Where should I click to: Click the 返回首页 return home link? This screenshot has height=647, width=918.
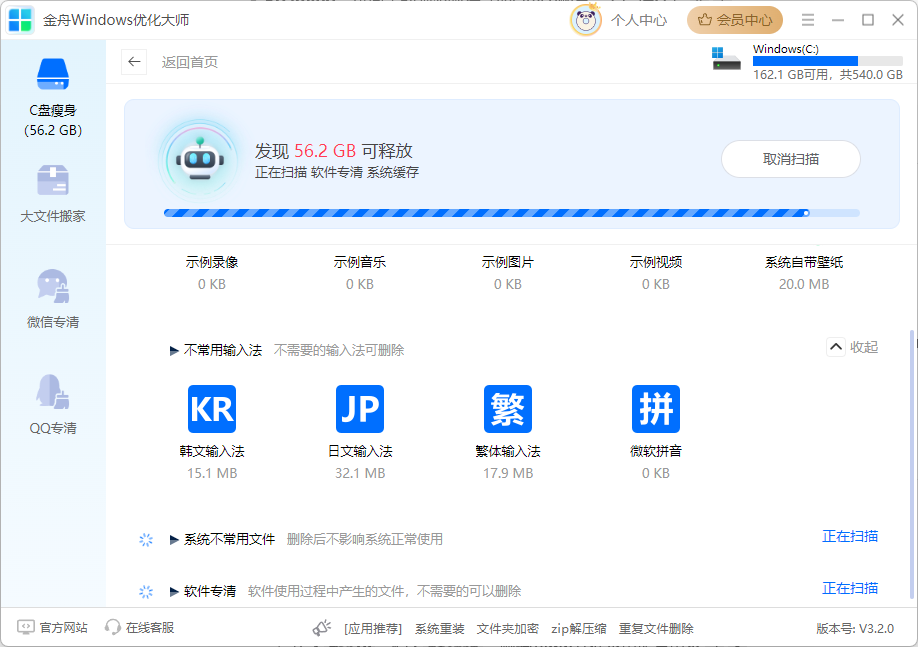click(190, 62)
